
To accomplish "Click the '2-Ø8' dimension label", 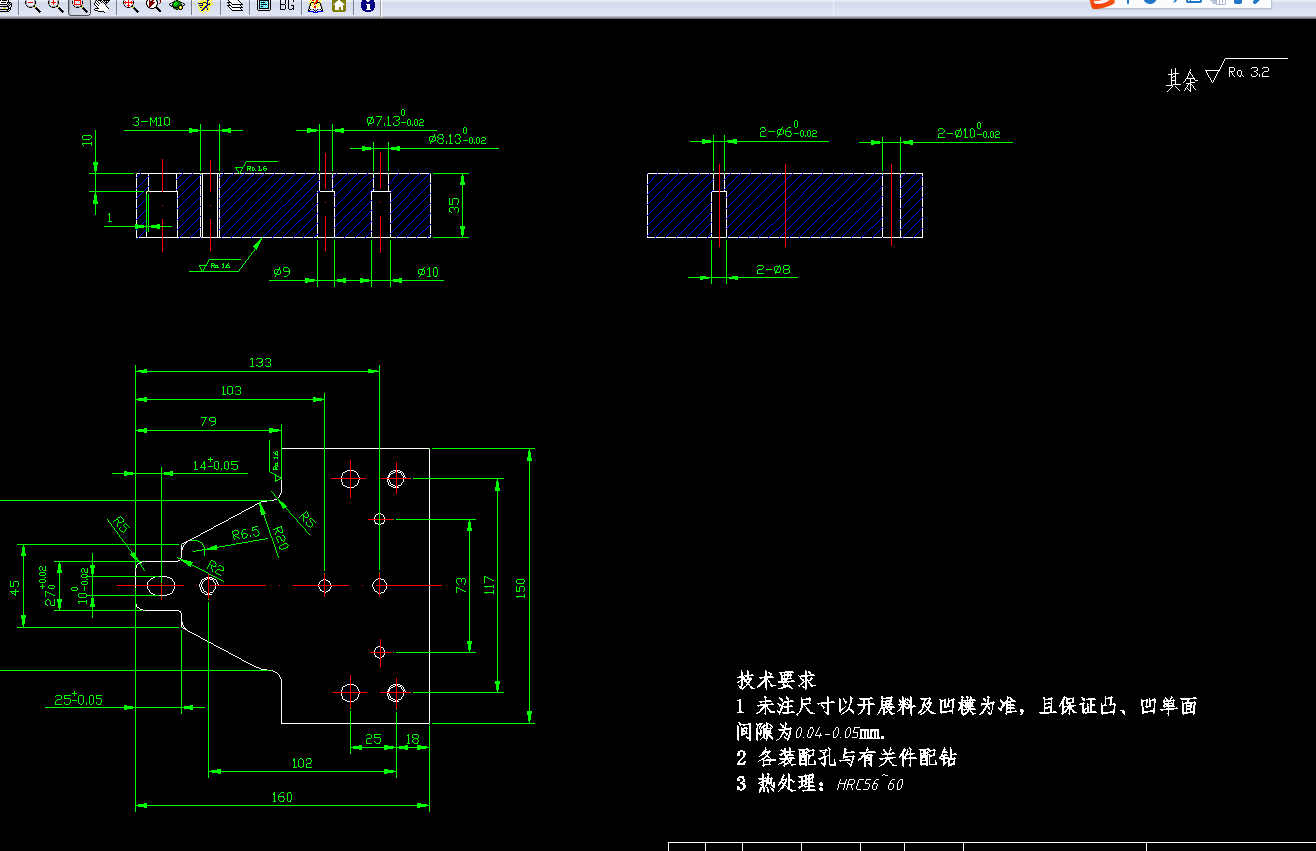I will 774,269.
